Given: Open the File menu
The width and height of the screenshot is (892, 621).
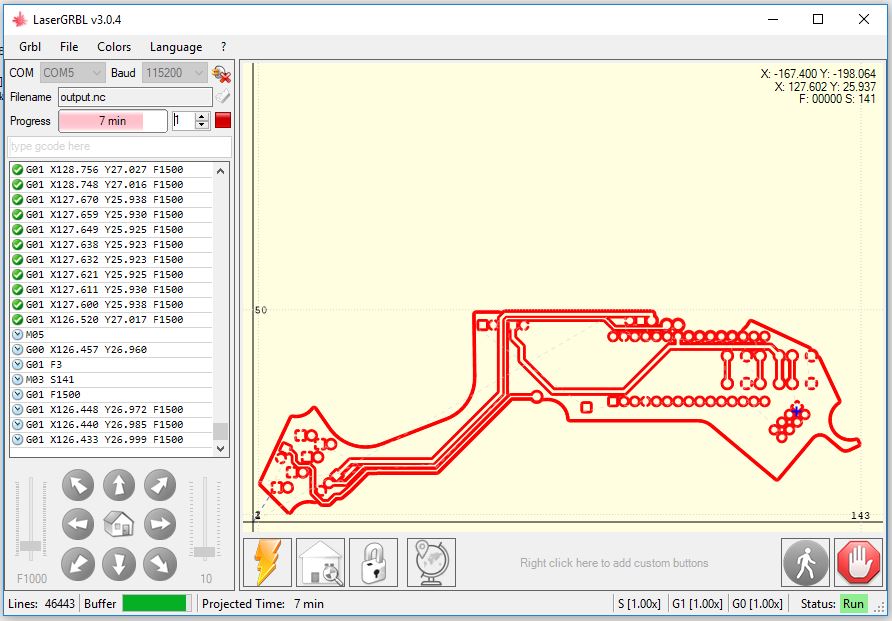Looking at the screenshot, I should tap(69, 47).
